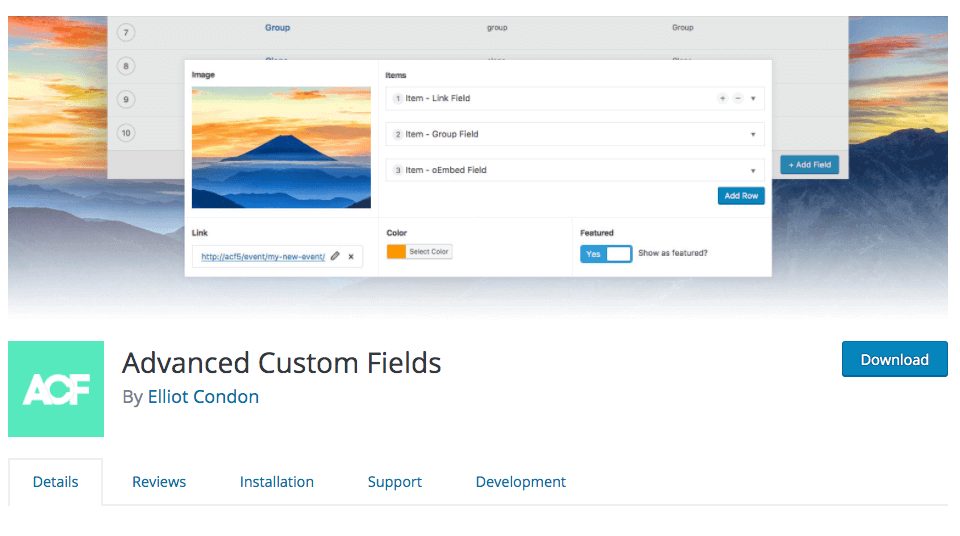
Task: Switch to the Reviews tab
Action: coord(159,482)
